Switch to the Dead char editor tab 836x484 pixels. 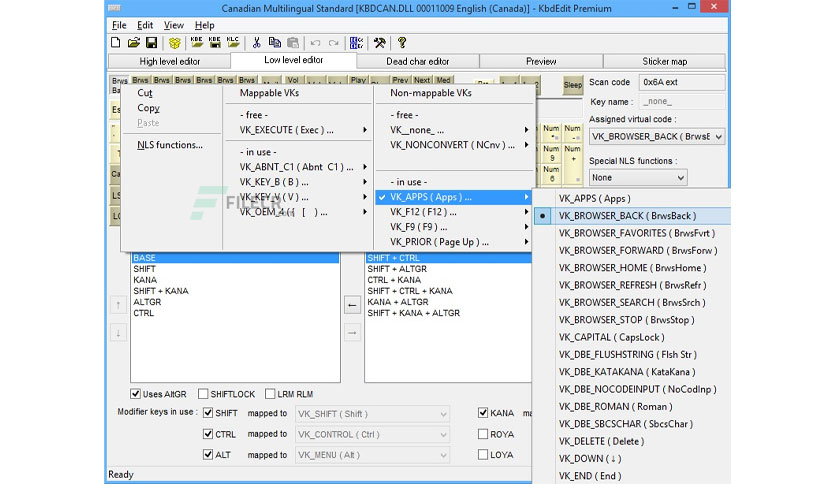click(417, 61)
